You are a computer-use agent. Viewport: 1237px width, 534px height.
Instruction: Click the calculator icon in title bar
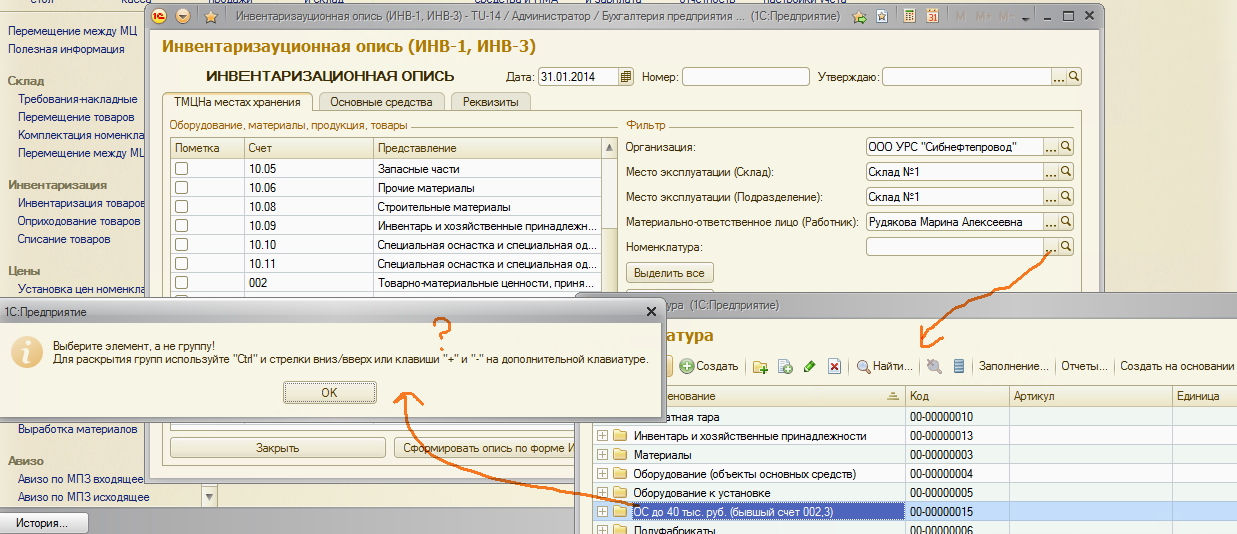click(909, 17)
